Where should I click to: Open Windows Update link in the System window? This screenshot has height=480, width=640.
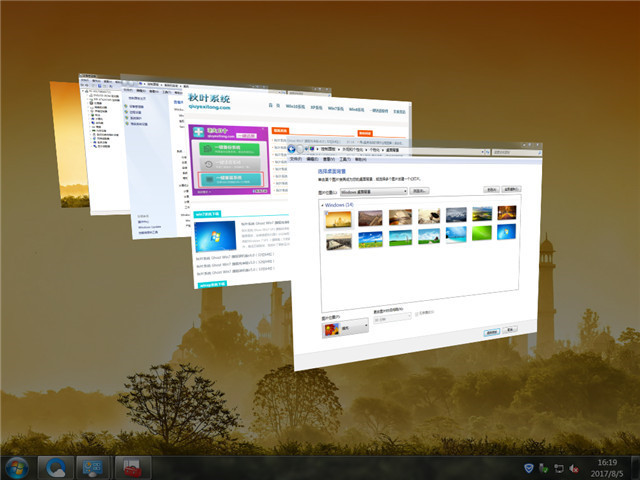point(149,227)
